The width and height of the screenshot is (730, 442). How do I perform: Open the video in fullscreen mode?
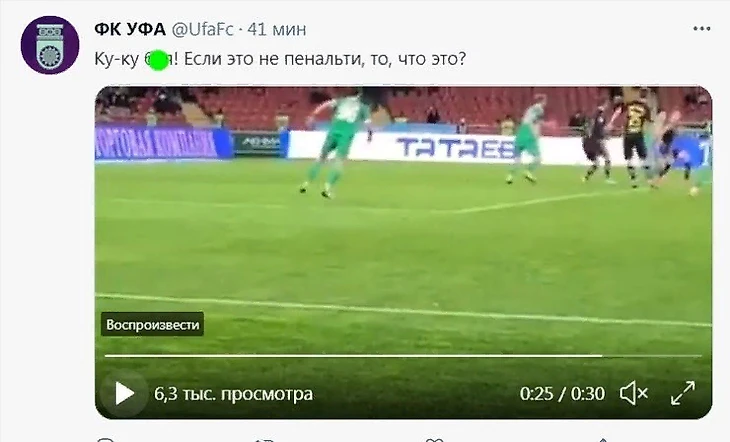click(x=683, y=394)
